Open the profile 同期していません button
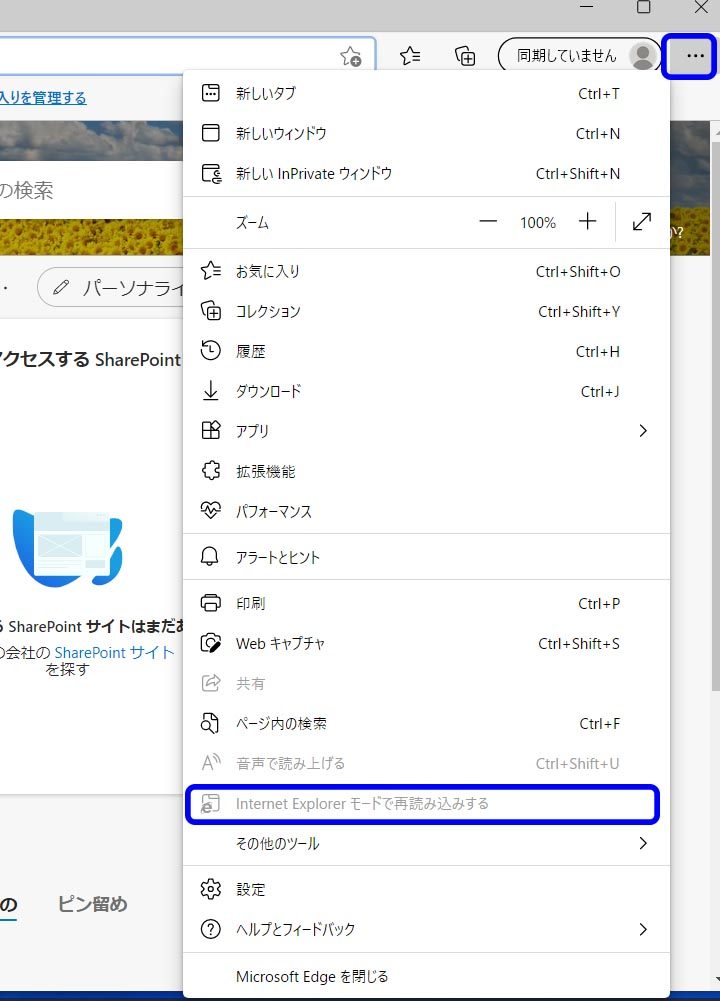The height and width of the screenshot is (1001, 720). click(x=580, y=56)
